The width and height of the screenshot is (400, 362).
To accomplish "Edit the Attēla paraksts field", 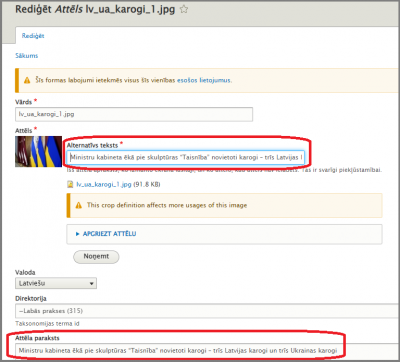I will [x=208, y=350].
